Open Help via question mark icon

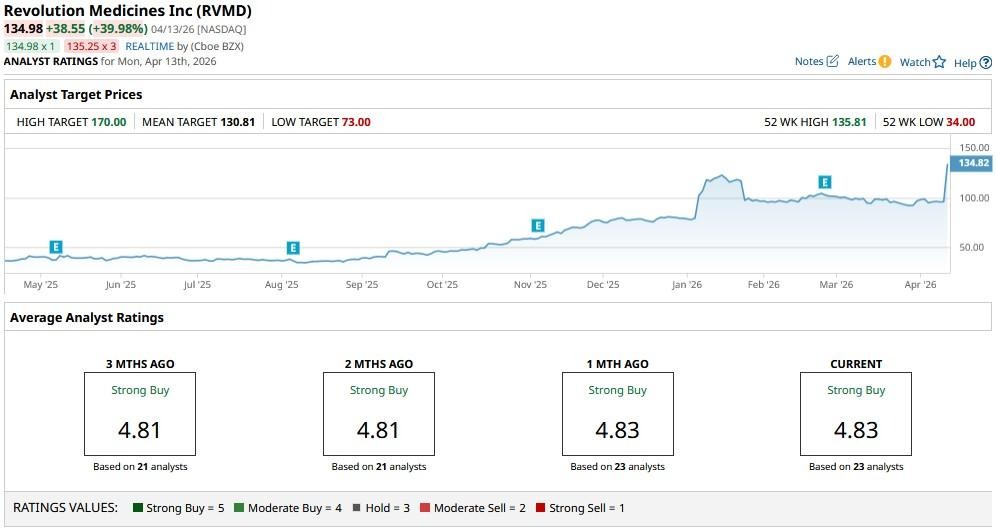pos(985,63)
